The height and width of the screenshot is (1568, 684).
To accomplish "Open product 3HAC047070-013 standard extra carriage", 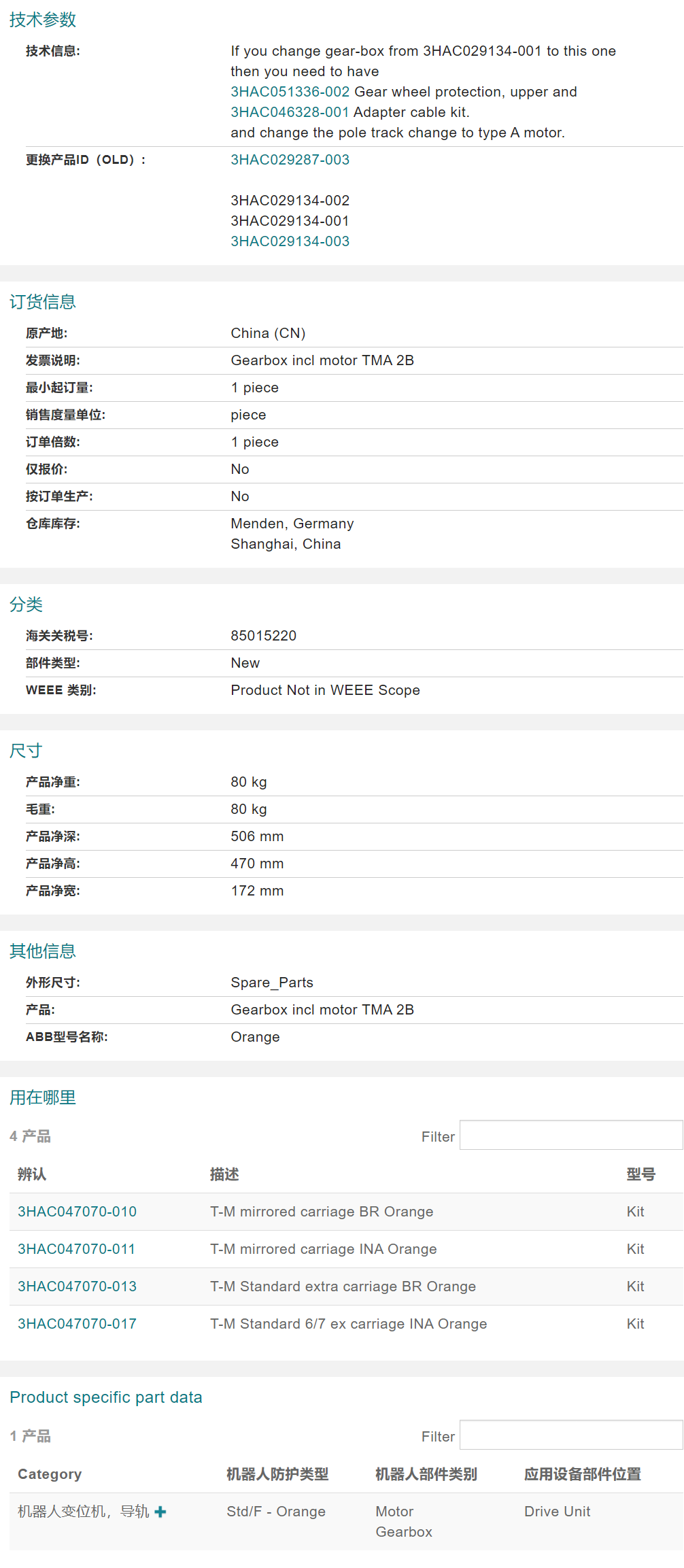I will click(x=77, y=1286).
